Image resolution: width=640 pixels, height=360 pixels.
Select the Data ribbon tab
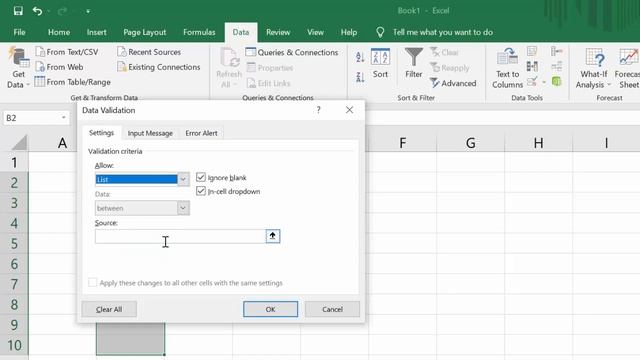[x=241, y=32]
